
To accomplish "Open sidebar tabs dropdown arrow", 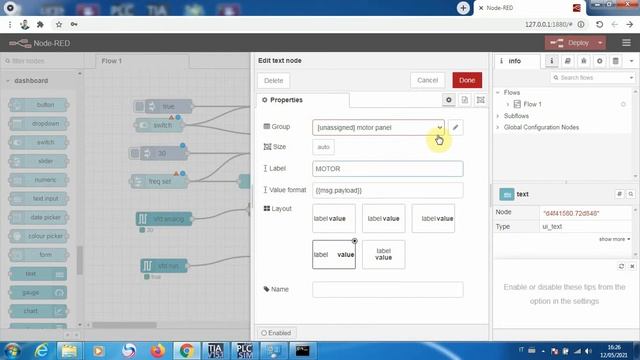I will point(631,61).
